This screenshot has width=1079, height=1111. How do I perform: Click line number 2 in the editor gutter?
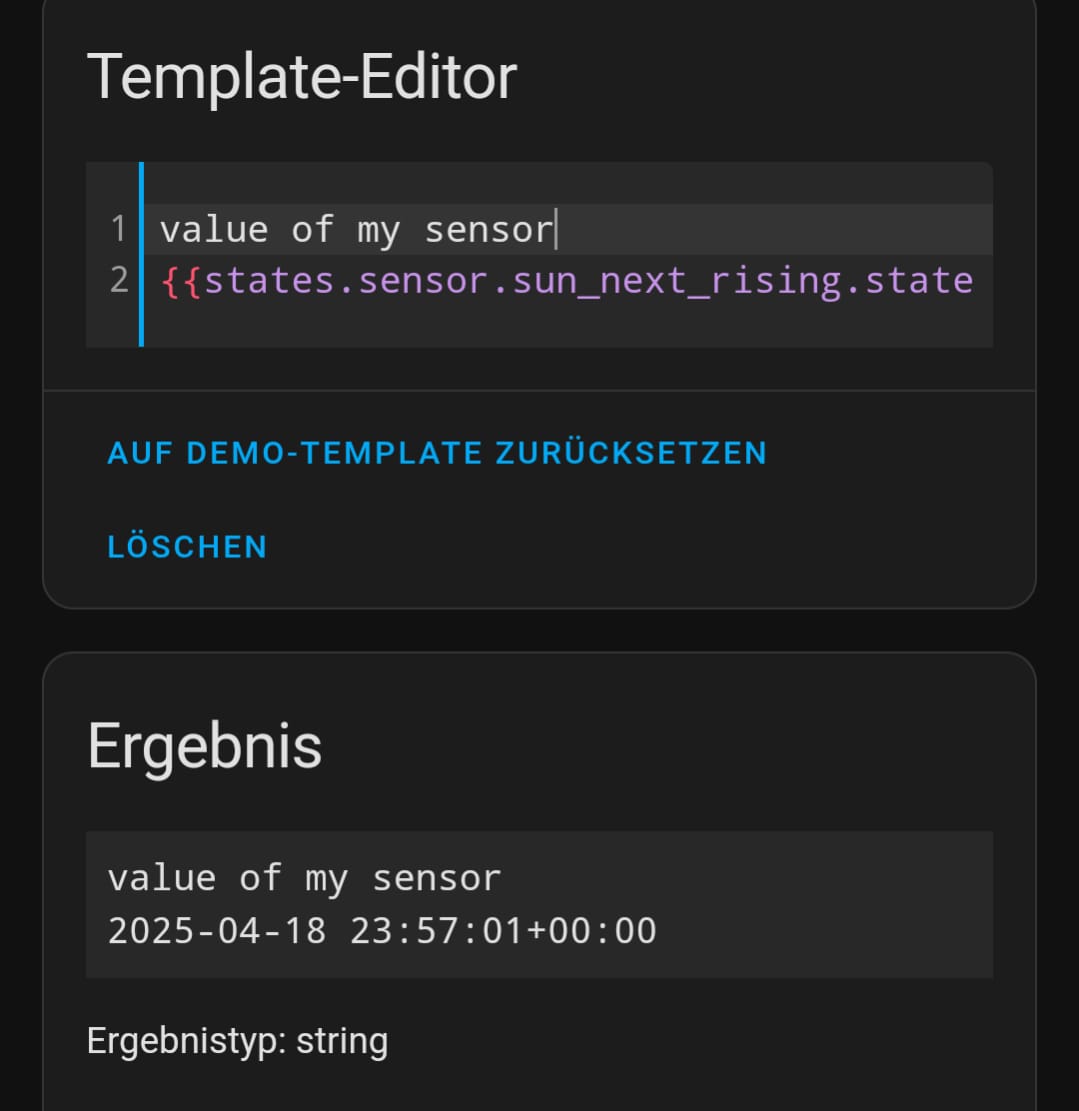pyautogui.click(x=119, y=281)
